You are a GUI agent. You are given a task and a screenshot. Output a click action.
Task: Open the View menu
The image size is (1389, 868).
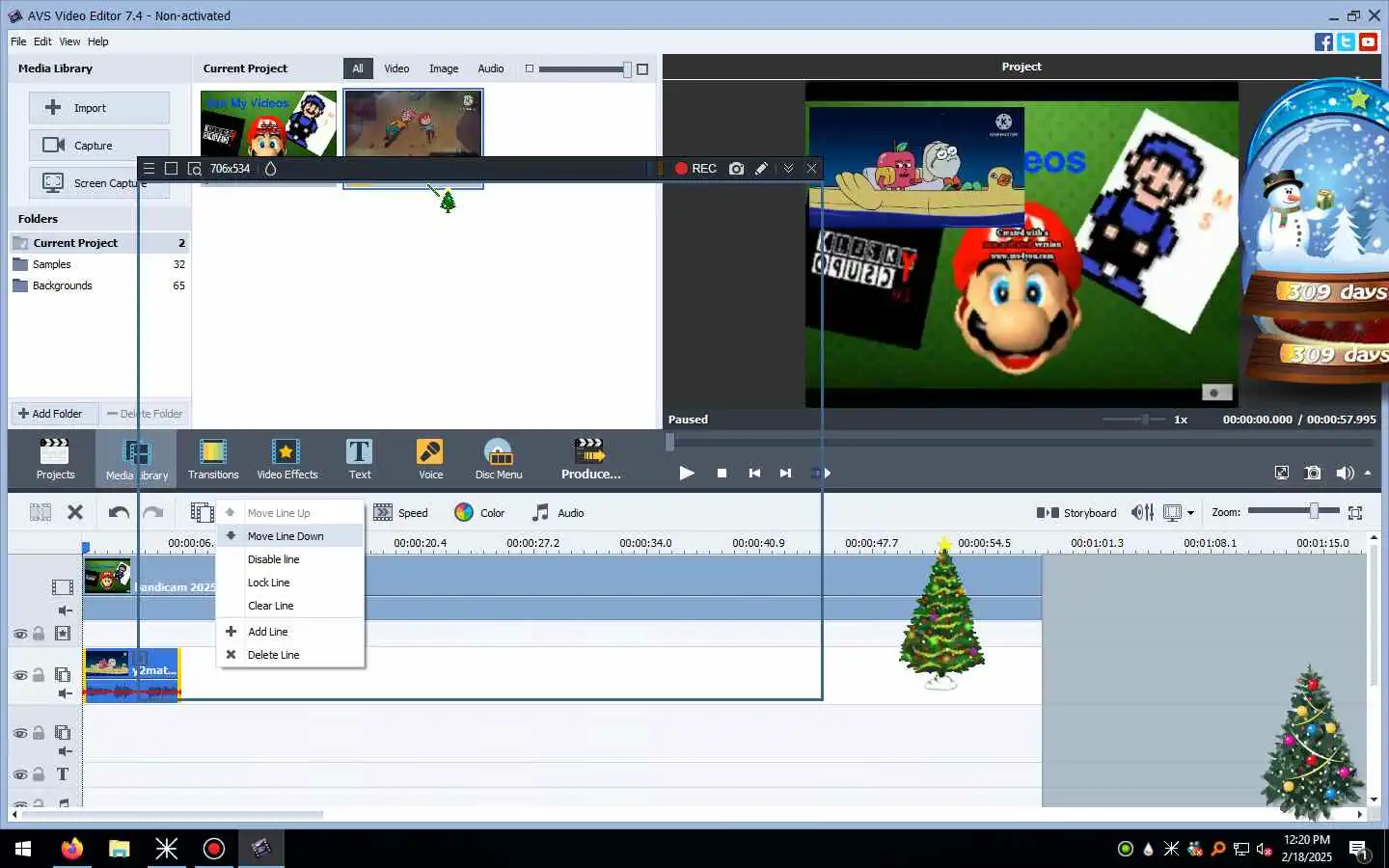(69, 41)
